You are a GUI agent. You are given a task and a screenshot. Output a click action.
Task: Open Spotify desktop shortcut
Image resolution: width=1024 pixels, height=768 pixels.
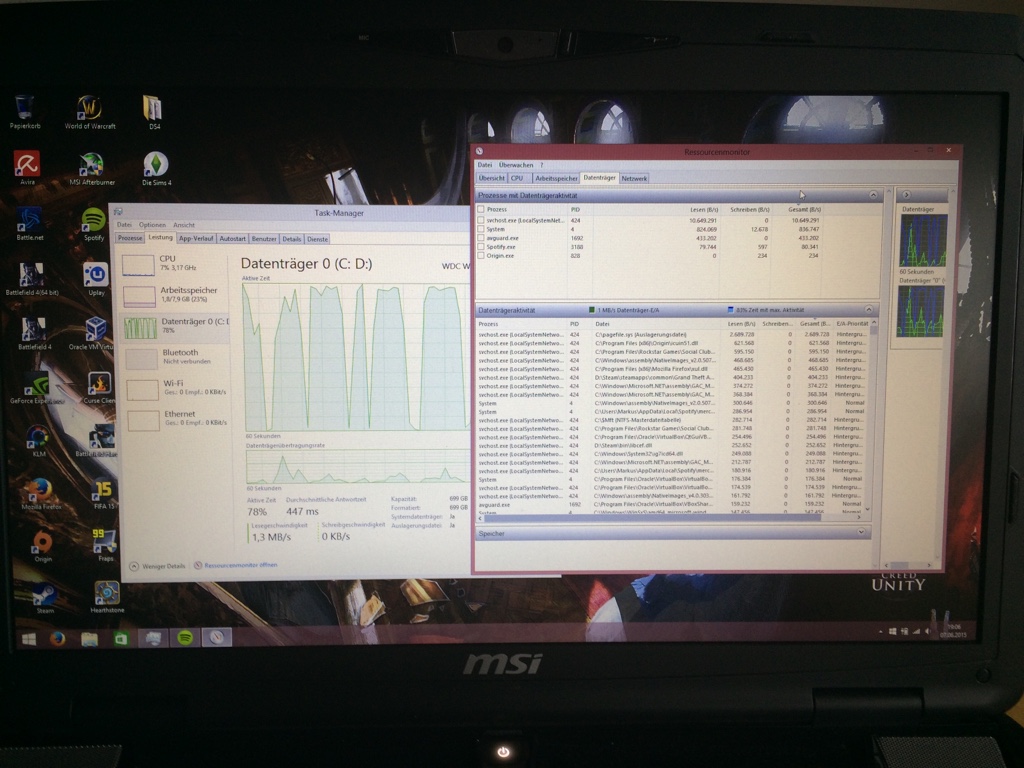pyautogui.click(x=94, y=224)
